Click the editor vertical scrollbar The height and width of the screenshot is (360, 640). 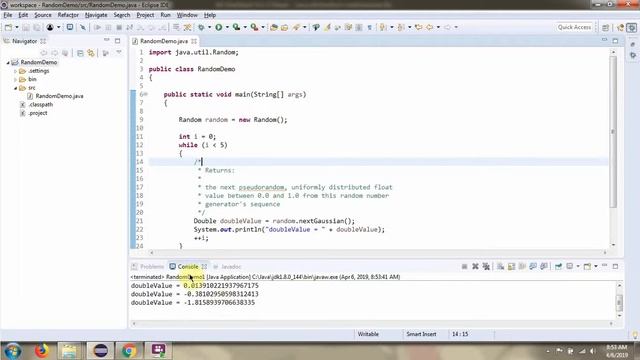click(x=613, y=131)
